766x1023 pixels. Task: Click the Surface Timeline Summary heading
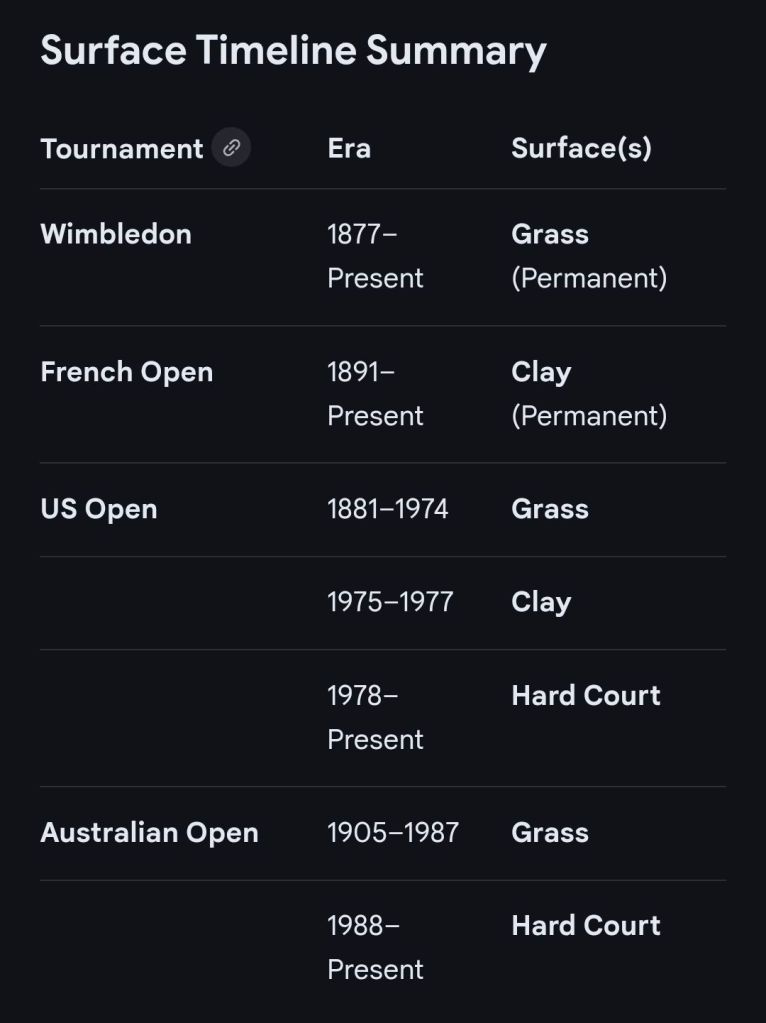[293, 50]
